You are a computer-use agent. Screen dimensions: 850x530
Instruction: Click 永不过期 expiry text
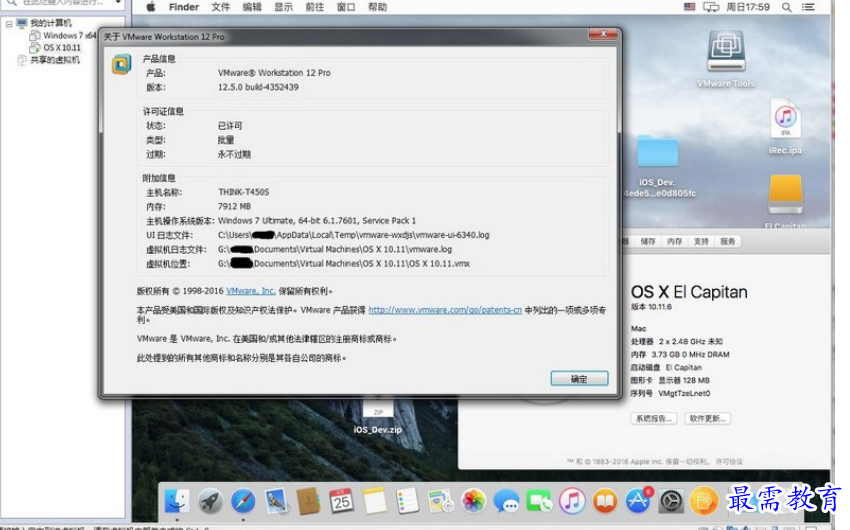point(234,154)
